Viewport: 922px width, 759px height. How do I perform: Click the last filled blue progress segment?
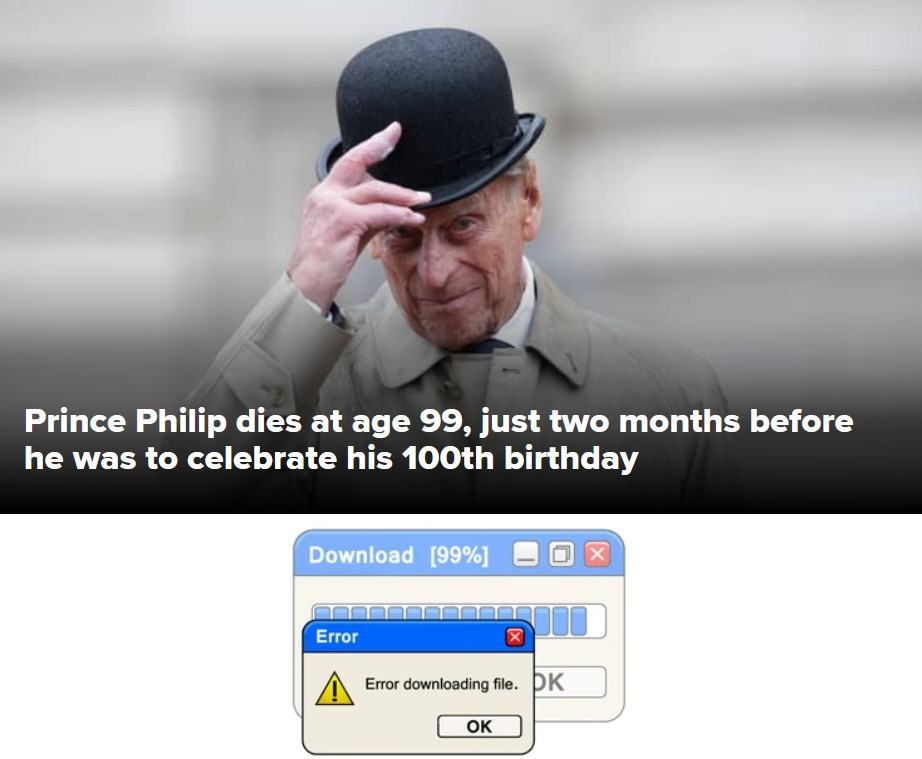(579, 621)
